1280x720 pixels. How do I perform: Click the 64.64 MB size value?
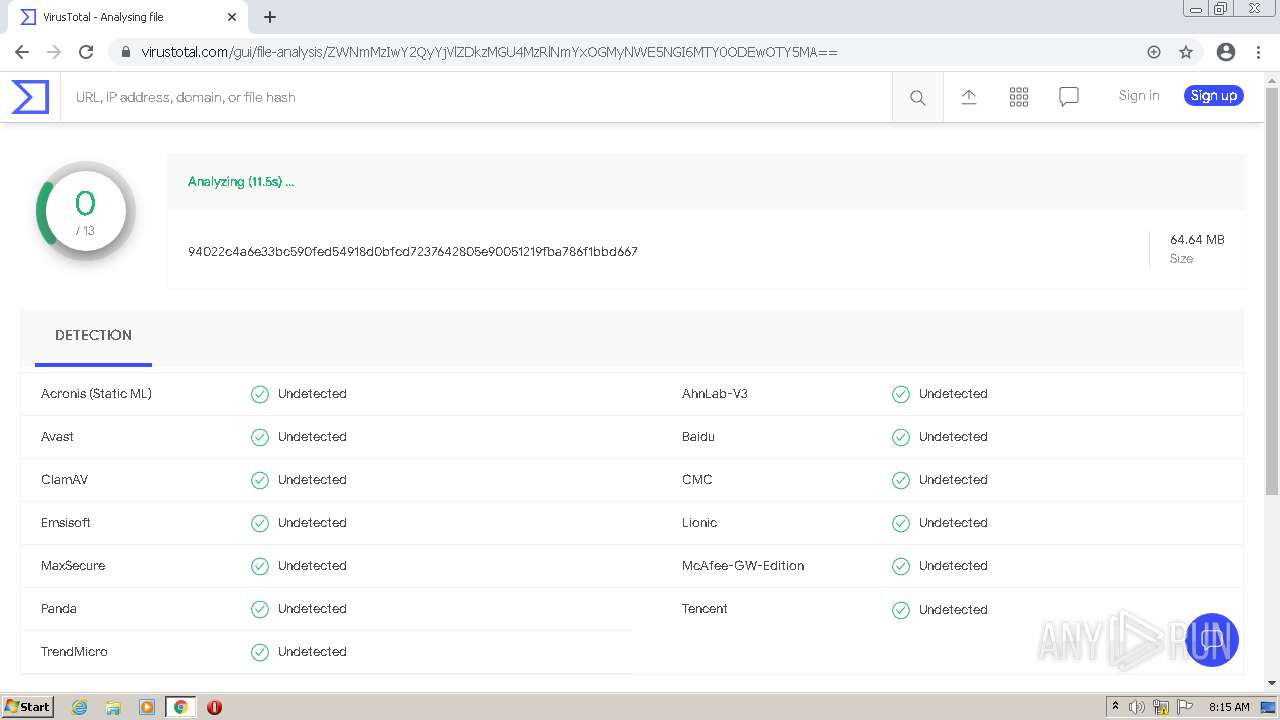pos(1197,239)
